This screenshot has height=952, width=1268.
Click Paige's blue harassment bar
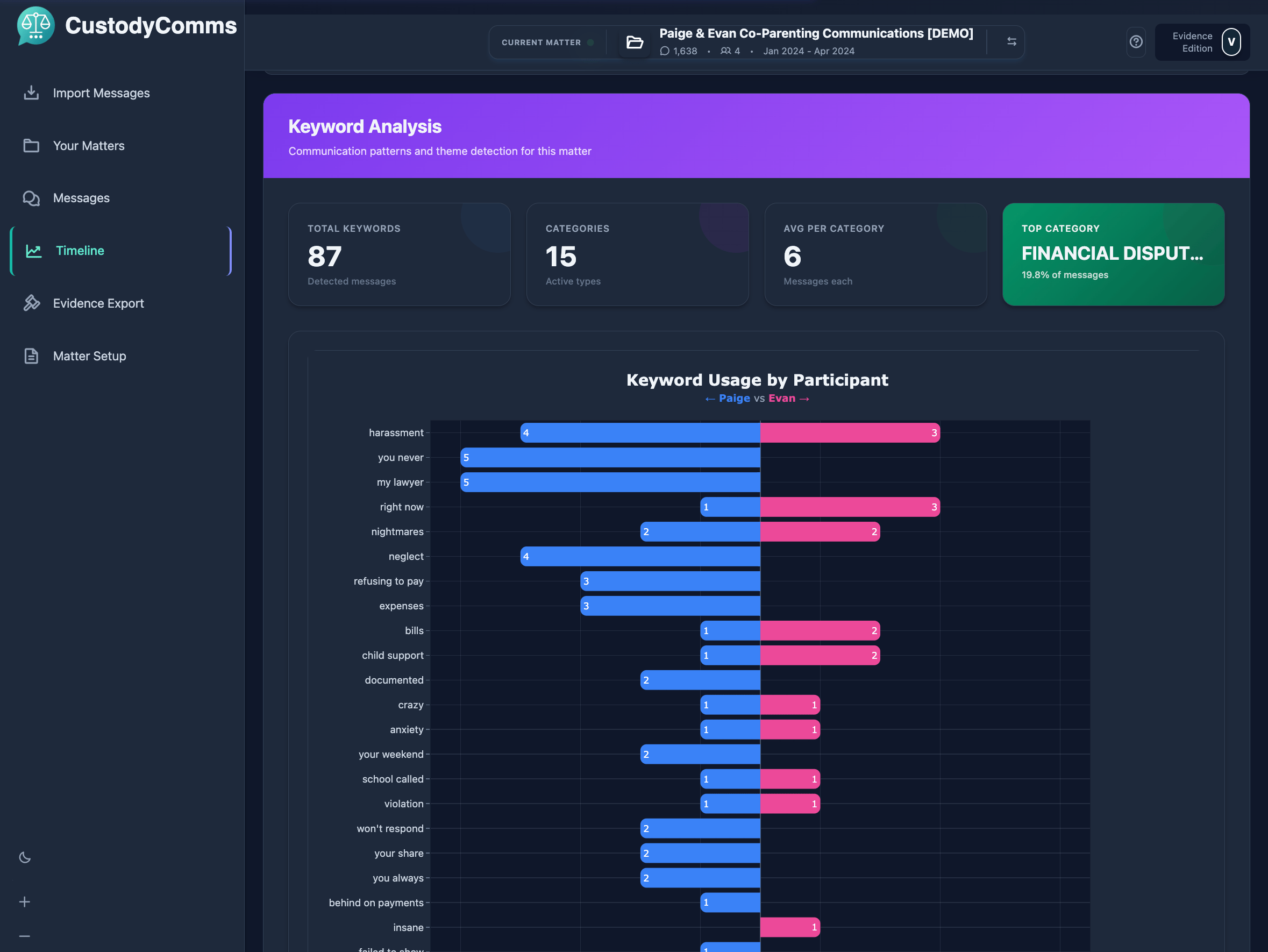pyautogui.click(x=640, y=433)
